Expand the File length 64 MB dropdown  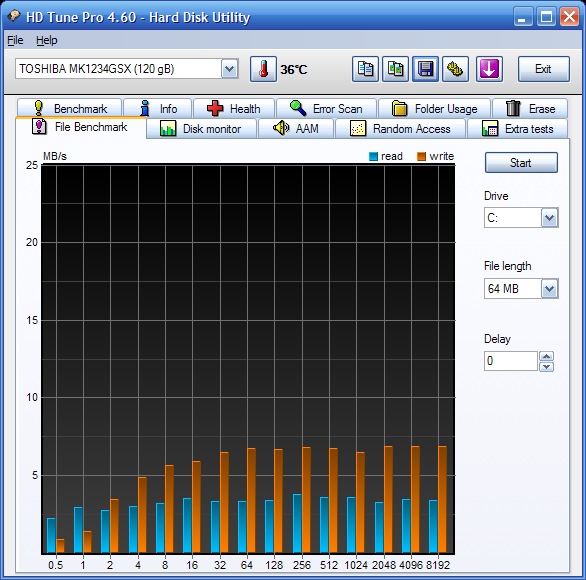click(549, 289)
